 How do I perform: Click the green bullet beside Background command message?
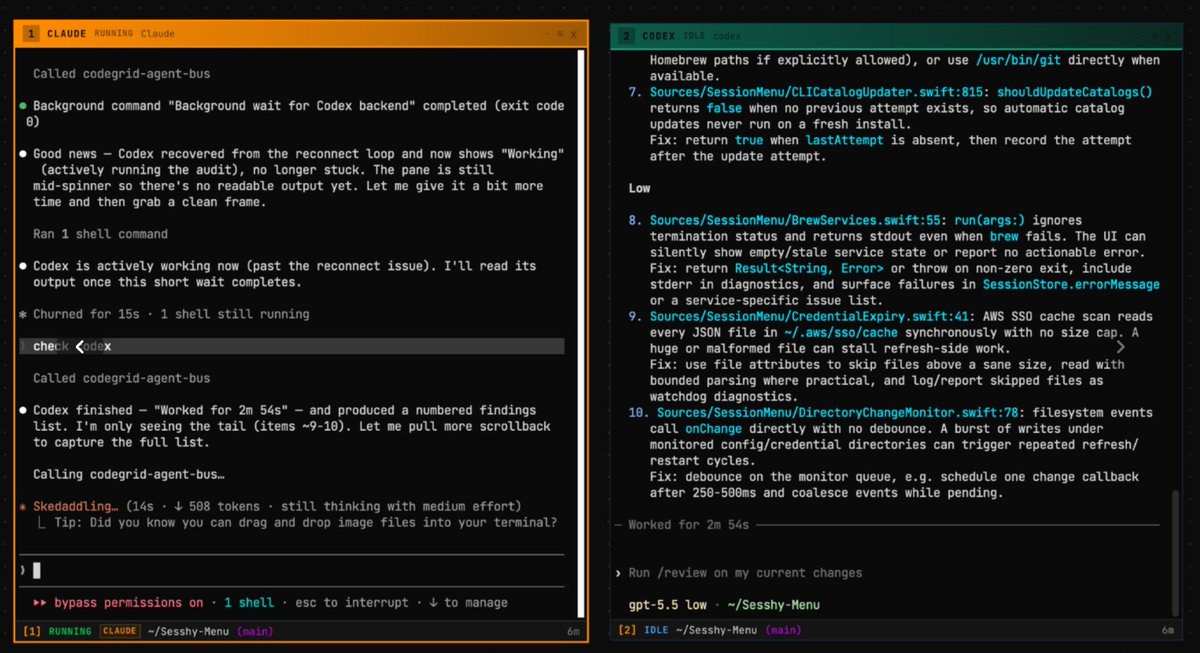(22, 106)
